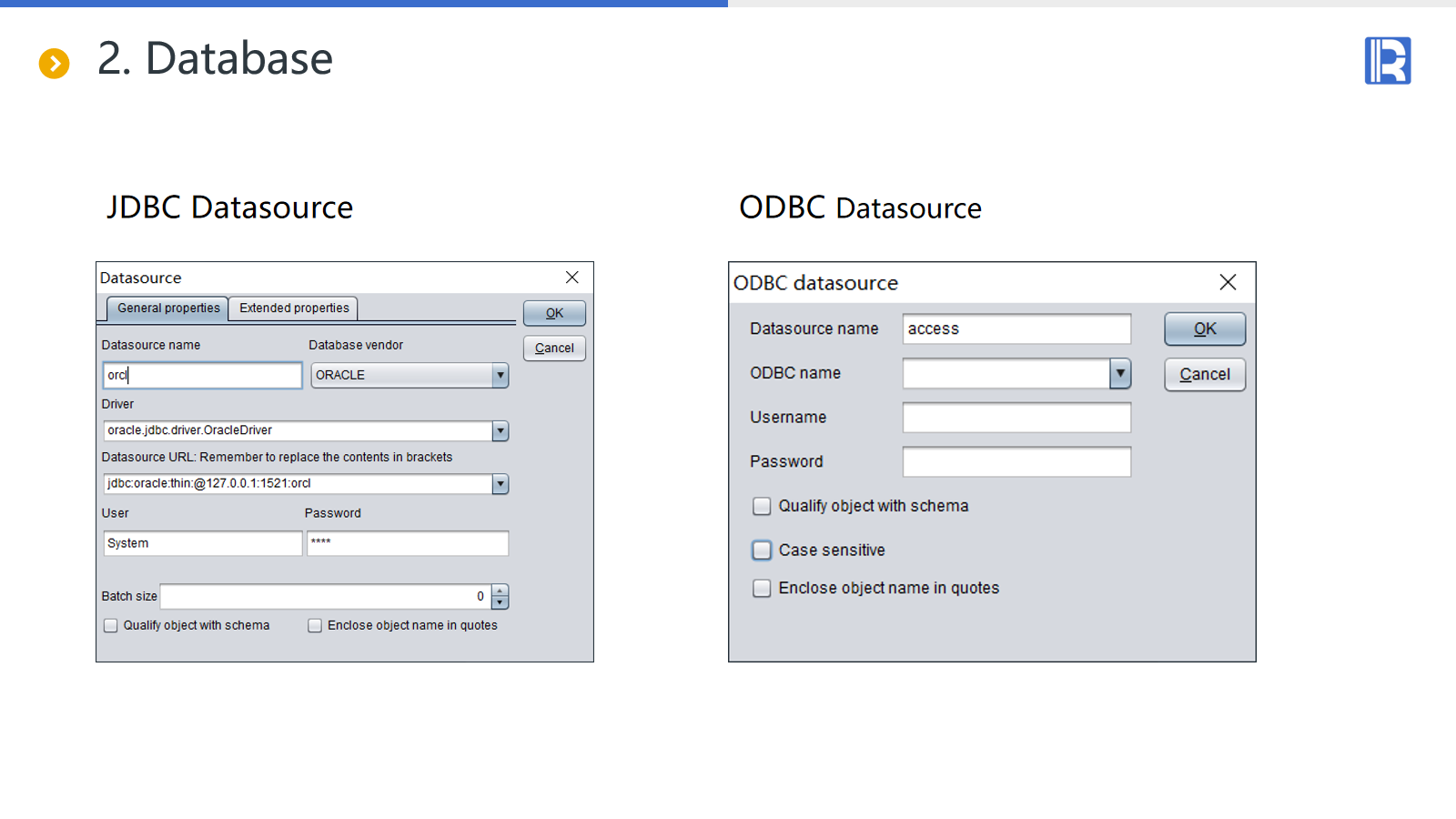Select the General properties tab

(168, 308)
